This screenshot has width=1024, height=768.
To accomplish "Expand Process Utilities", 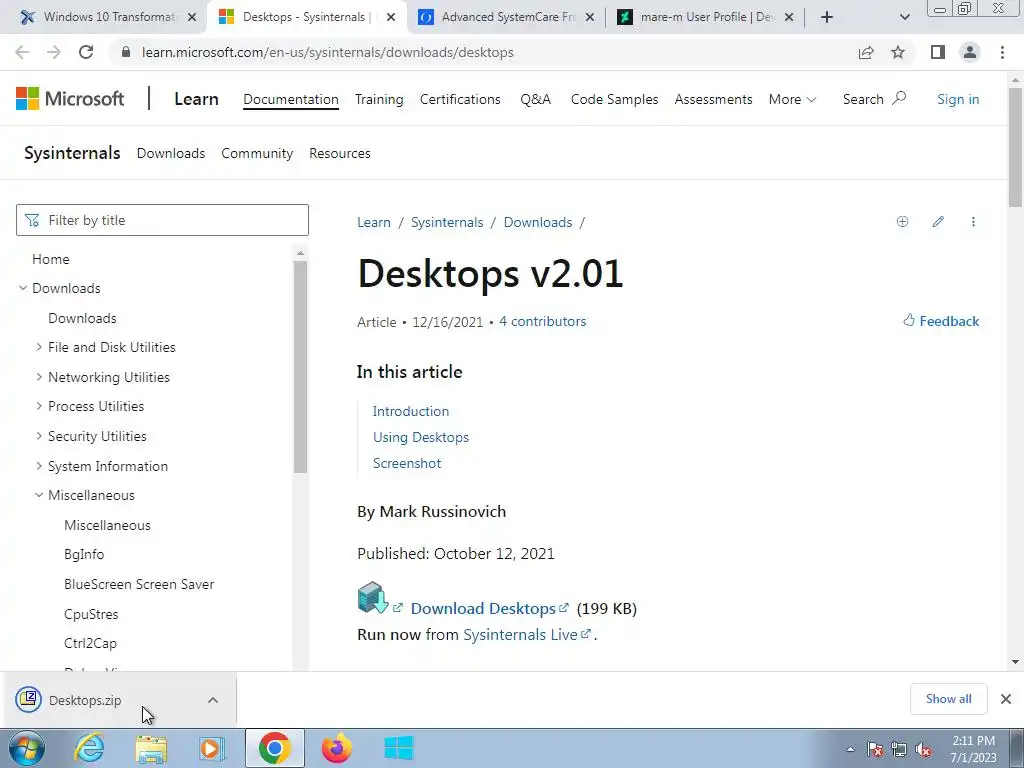I will pyautogui.click(x=39, y=406).
